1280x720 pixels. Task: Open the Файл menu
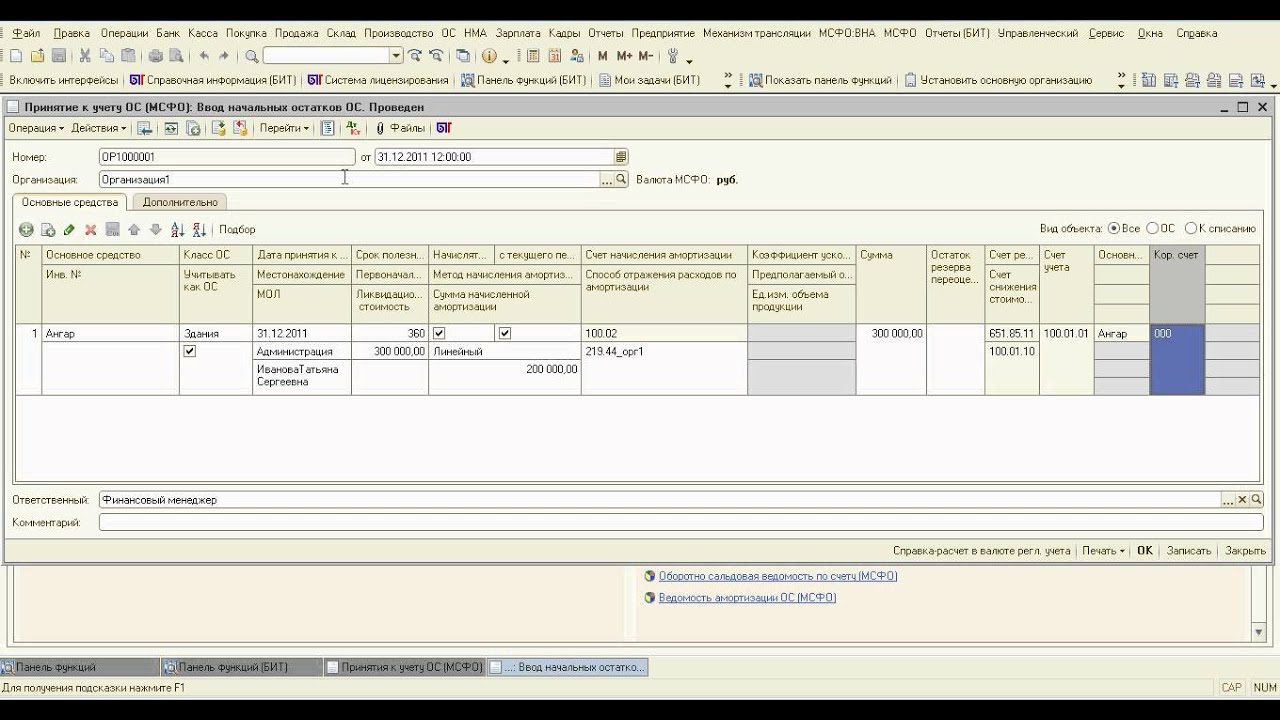[x=26, y=33]
